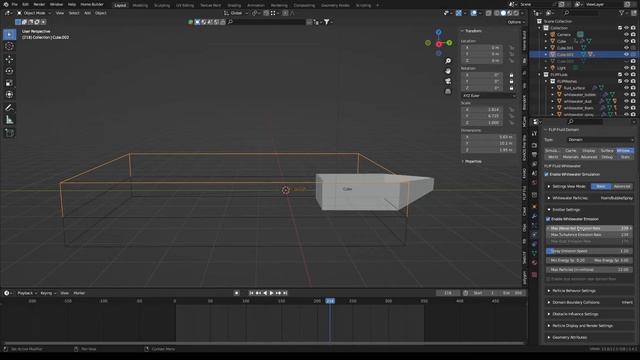Adjust Max Particles (in millions) field
640x360 pixels.
click(589, 270)
